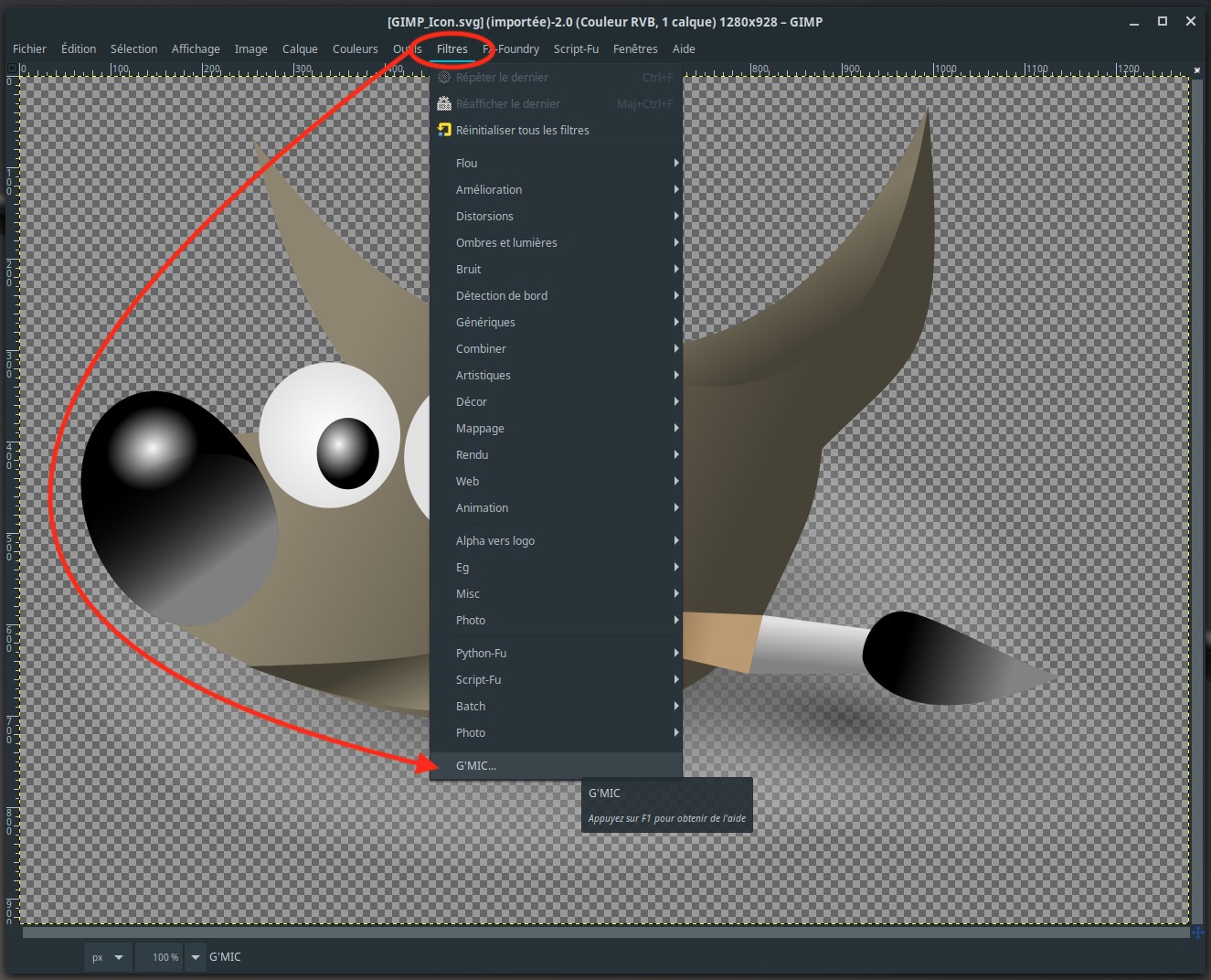Open the Artistiques filter submenu
Image resolution: width=1211 pixels, height=980 pixels.
(556, 375)
